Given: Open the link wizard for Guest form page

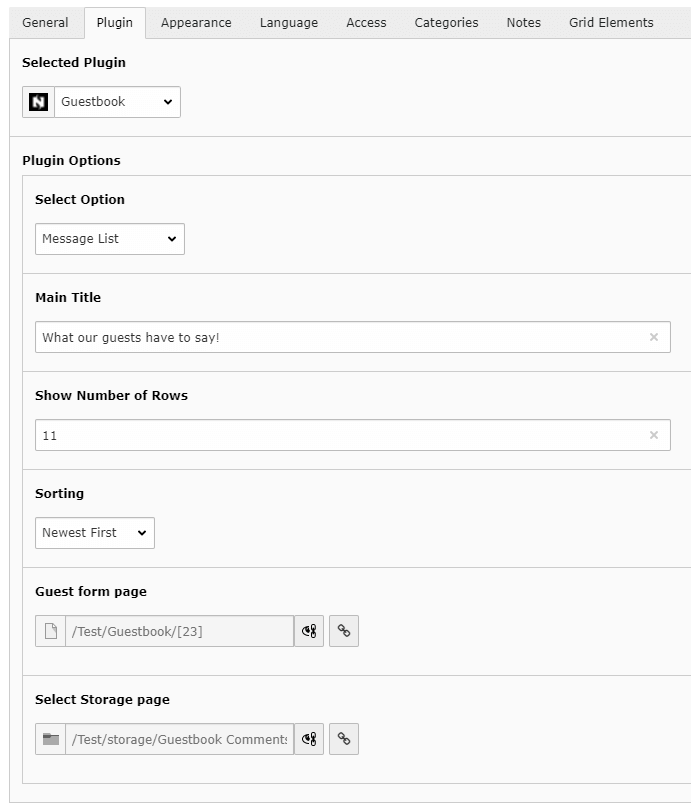Looking at the screenshot, I should (x=344, y=631).
